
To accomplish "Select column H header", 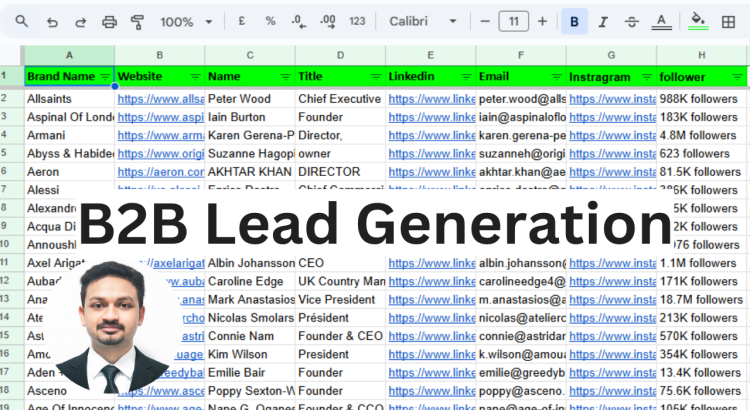I will pyautogui.click(x=701, y=55).
